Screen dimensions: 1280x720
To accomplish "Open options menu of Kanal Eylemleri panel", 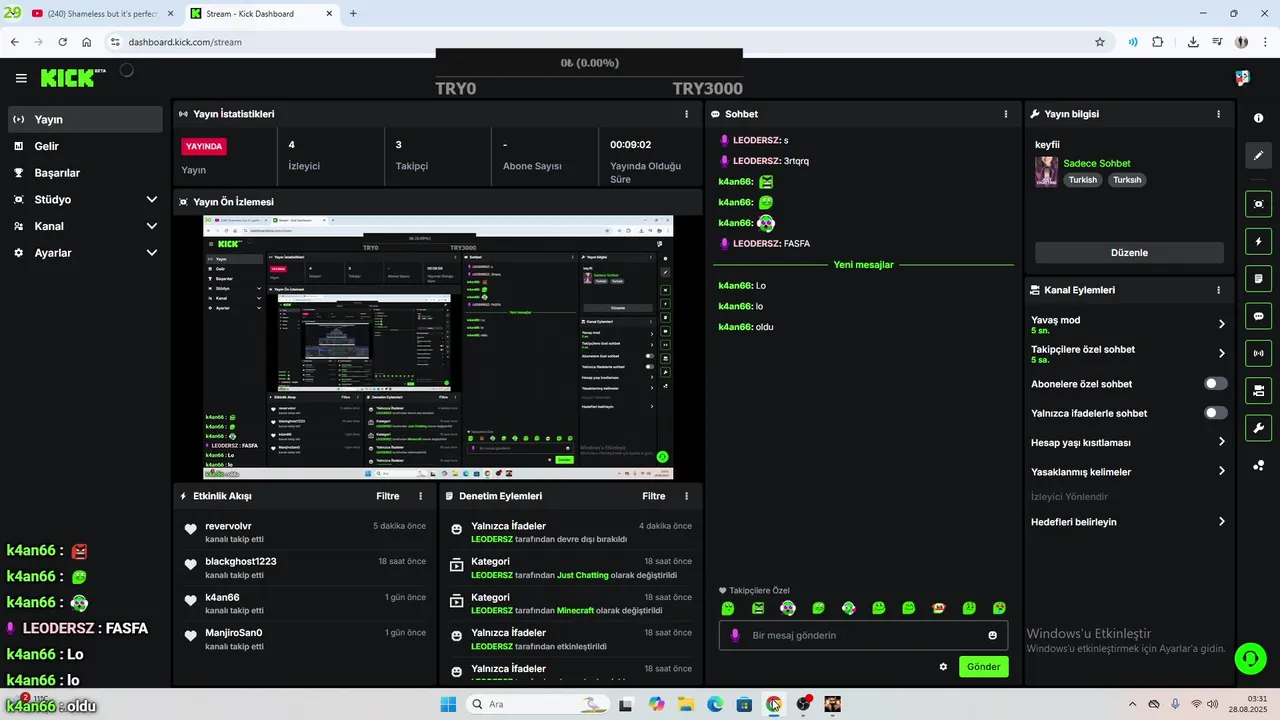I will [x=1218, y=290].
